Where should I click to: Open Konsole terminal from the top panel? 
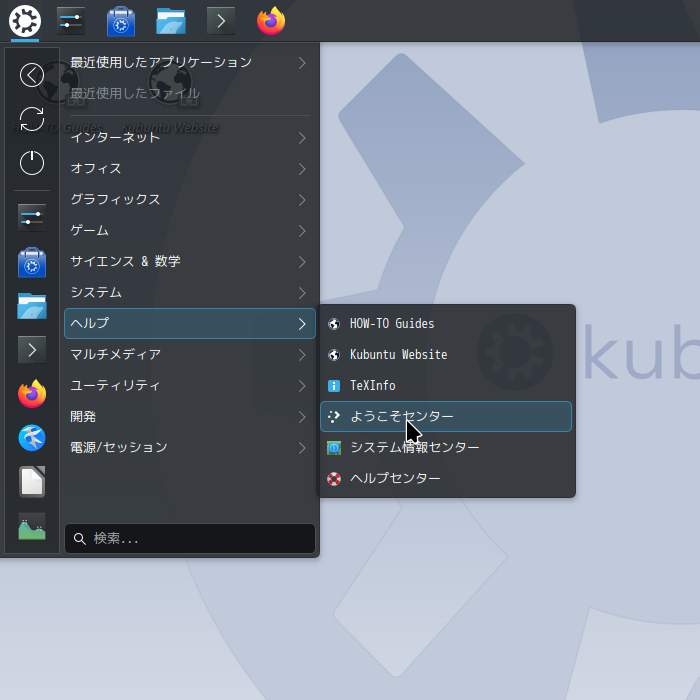tap(221, 21)
